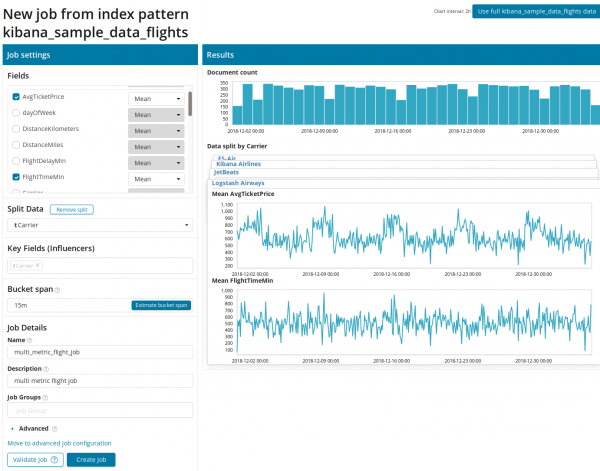Click the Create job button

click(x=92, y=460)
